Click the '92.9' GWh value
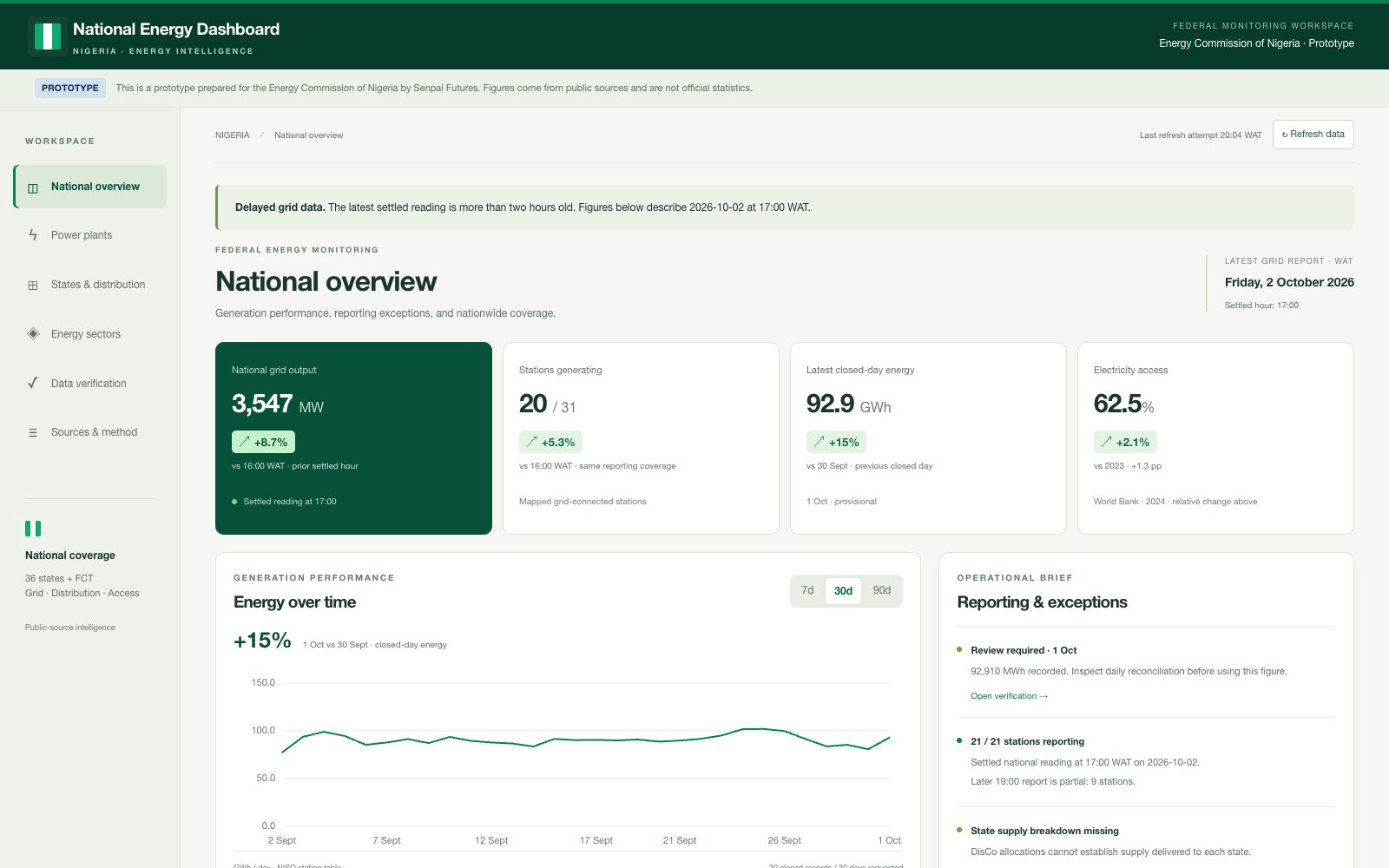Viewport: 1389px width, 868px height. (830, 404)
